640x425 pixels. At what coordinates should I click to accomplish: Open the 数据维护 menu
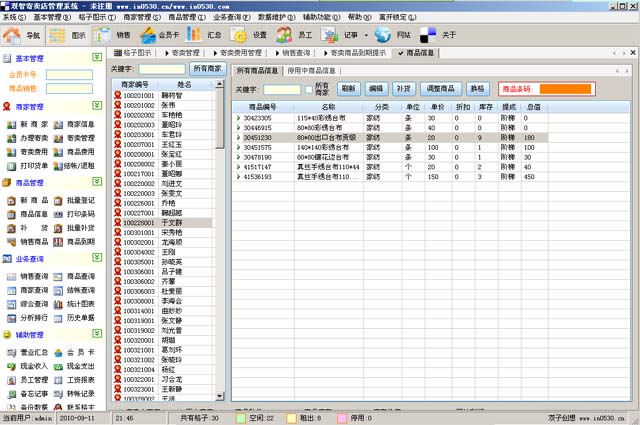point(273,17)
